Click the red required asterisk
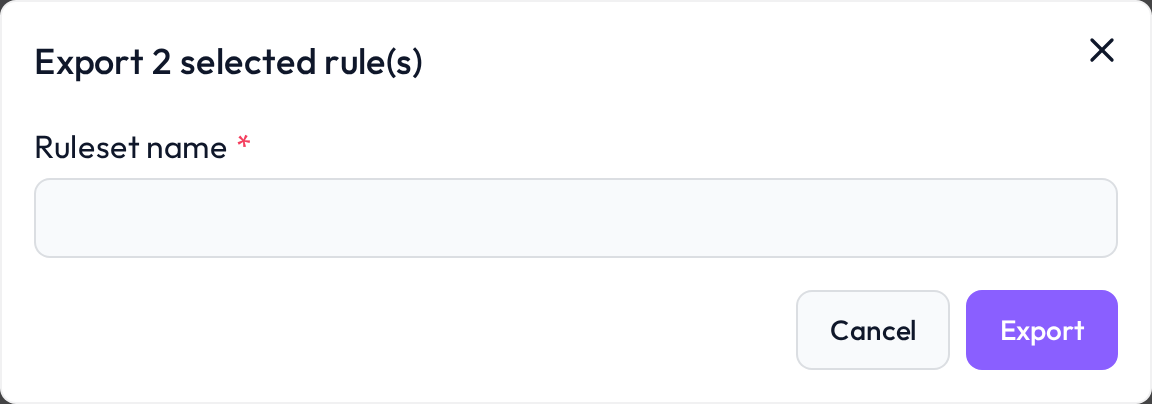 [x=244, y=144]
